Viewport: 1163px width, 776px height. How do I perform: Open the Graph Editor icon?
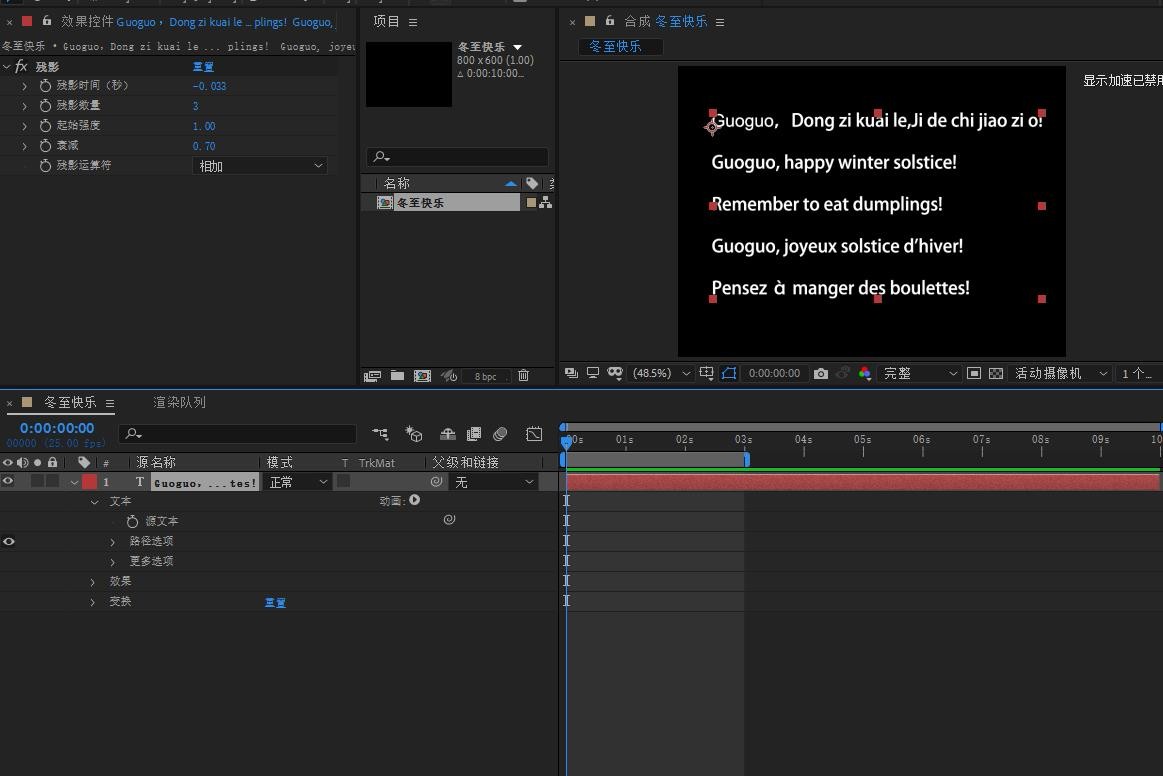pyautogui.click(x=534, y=434)
